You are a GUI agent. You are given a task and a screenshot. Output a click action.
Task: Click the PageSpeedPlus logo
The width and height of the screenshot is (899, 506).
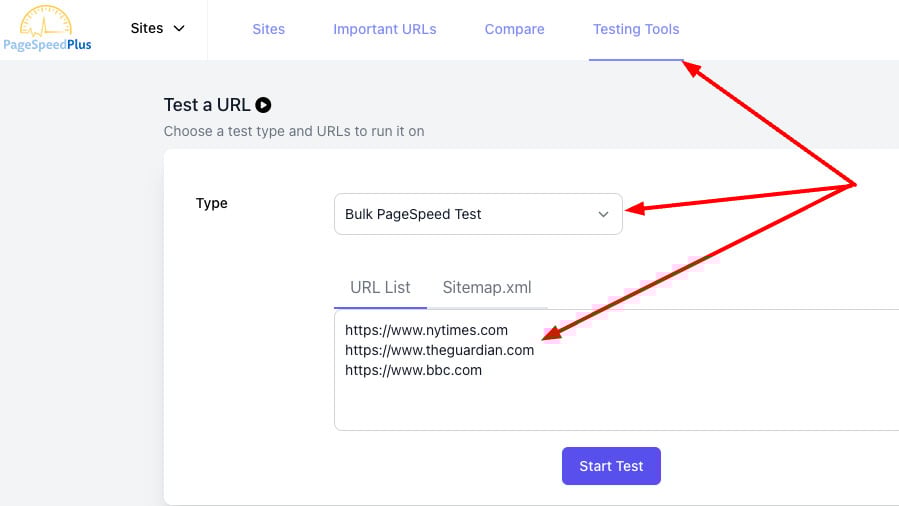pyautogui.click(x=47, y=30)
